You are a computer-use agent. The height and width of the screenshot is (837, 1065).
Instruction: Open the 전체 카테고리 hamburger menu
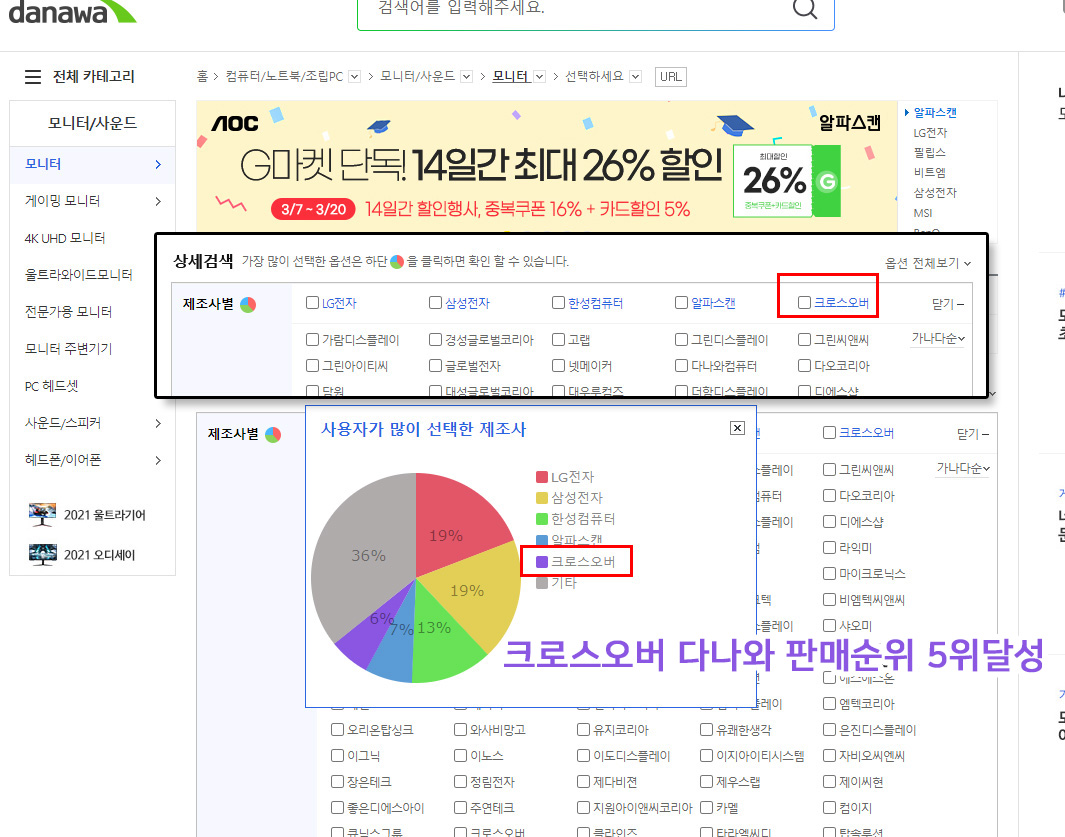click(33, 77)
